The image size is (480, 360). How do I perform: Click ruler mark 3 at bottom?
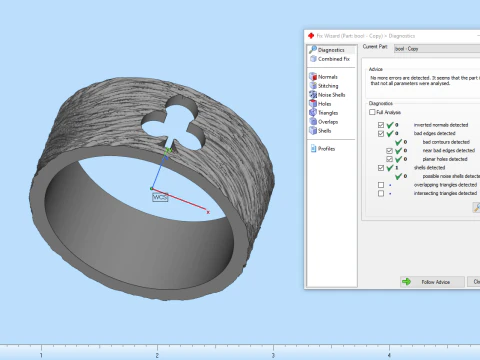point(273,356)
